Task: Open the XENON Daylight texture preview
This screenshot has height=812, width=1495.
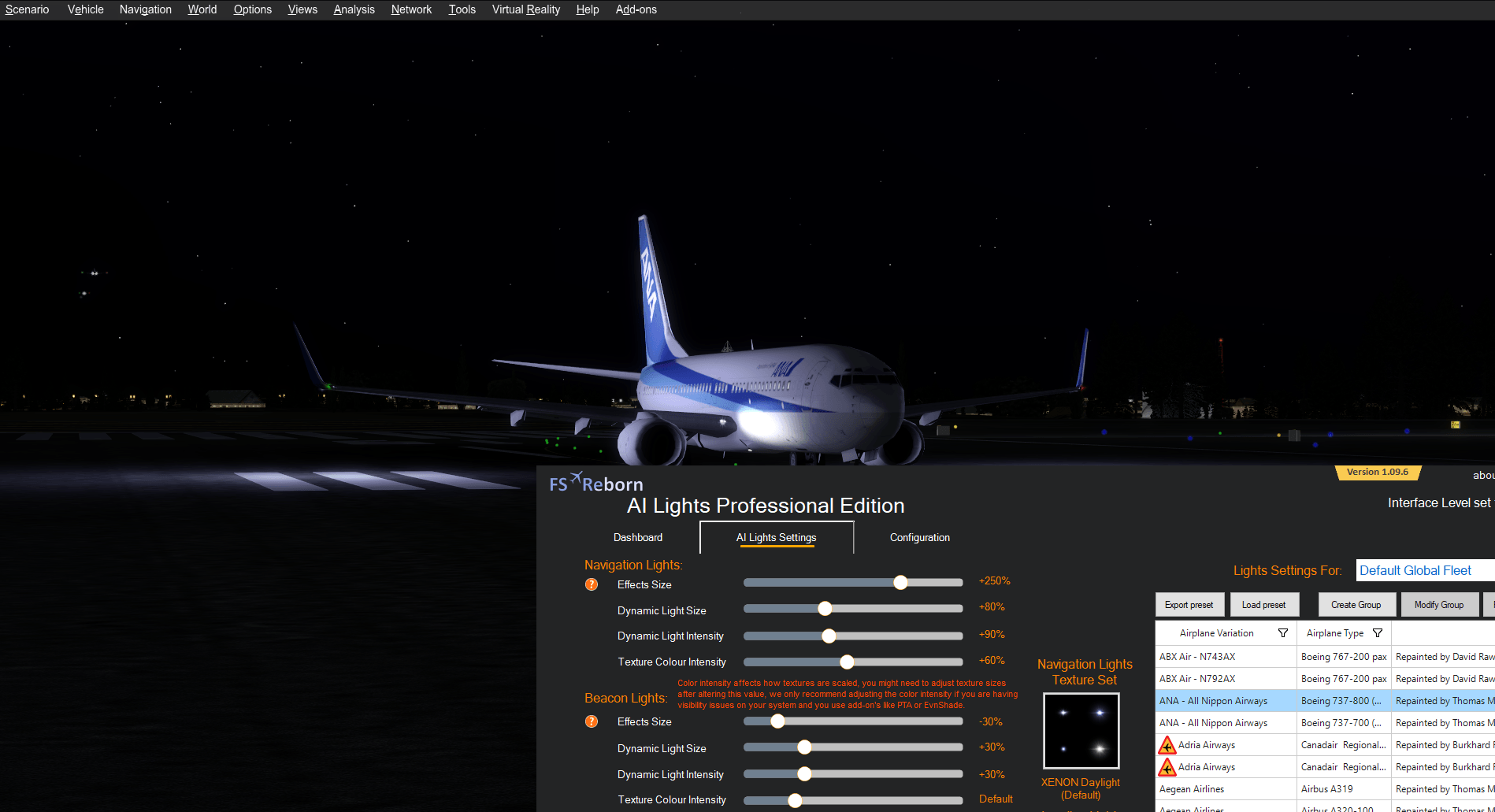Action: [1081, 730]
